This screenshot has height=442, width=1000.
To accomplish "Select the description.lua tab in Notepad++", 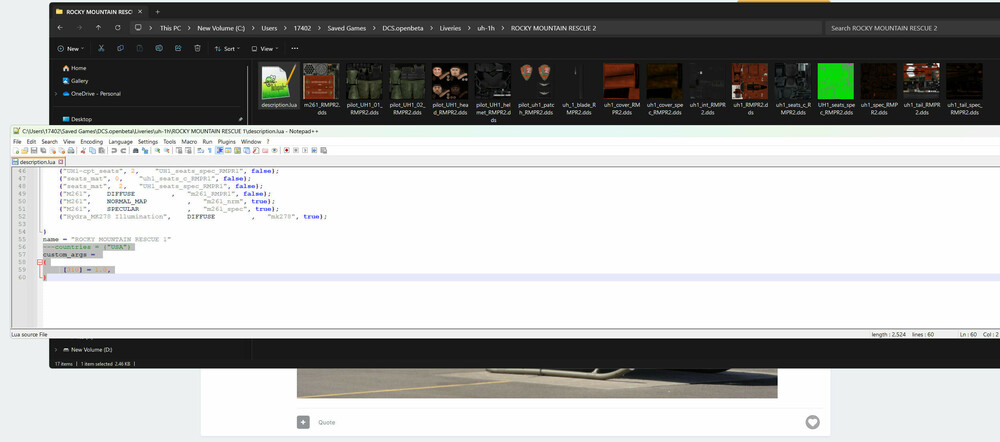I will [x=38, y=162].
